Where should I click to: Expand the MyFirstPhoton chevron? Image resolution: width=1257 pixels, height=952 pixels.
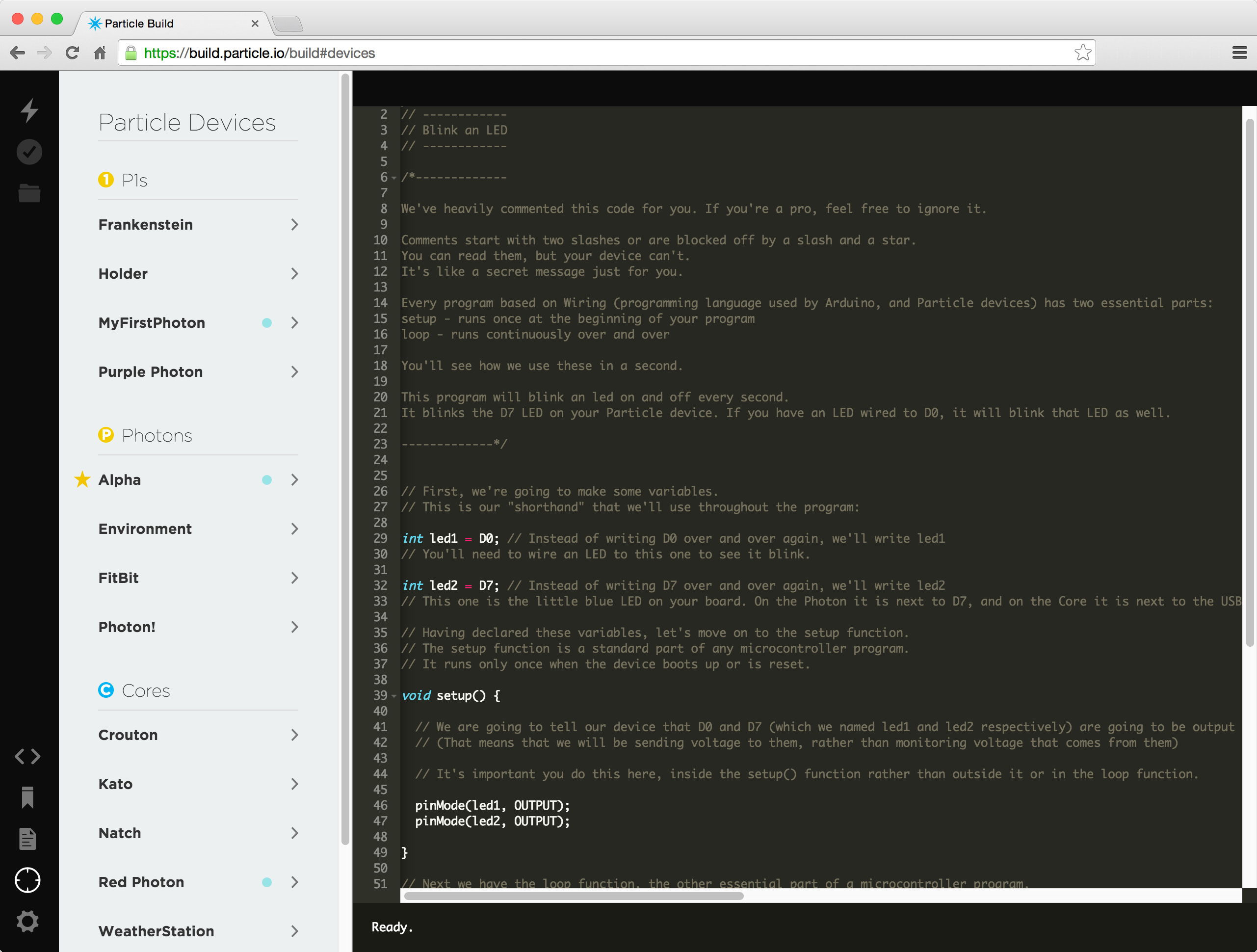tap(294, 323)
